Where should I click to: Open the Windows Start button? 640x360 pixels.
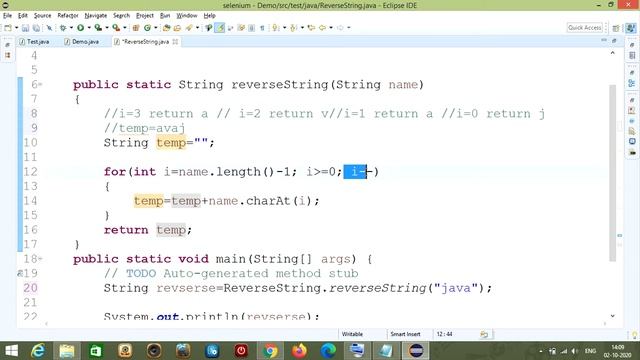tap(11, 351)
